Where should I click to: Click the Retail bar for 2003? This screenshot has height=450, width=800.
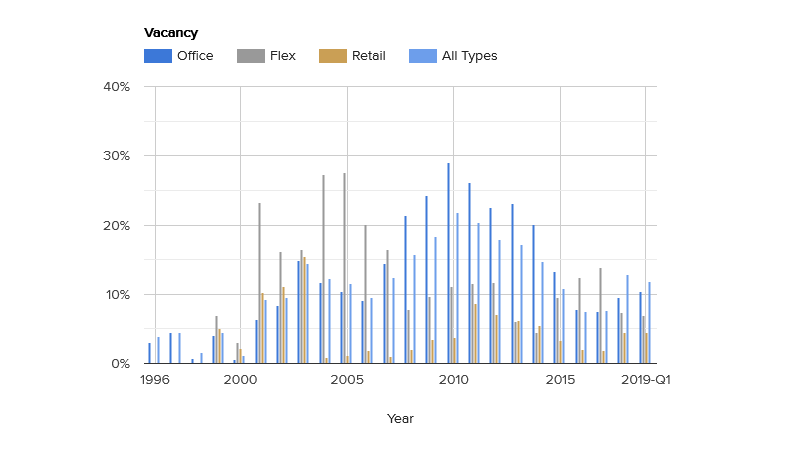pos(305,310)
